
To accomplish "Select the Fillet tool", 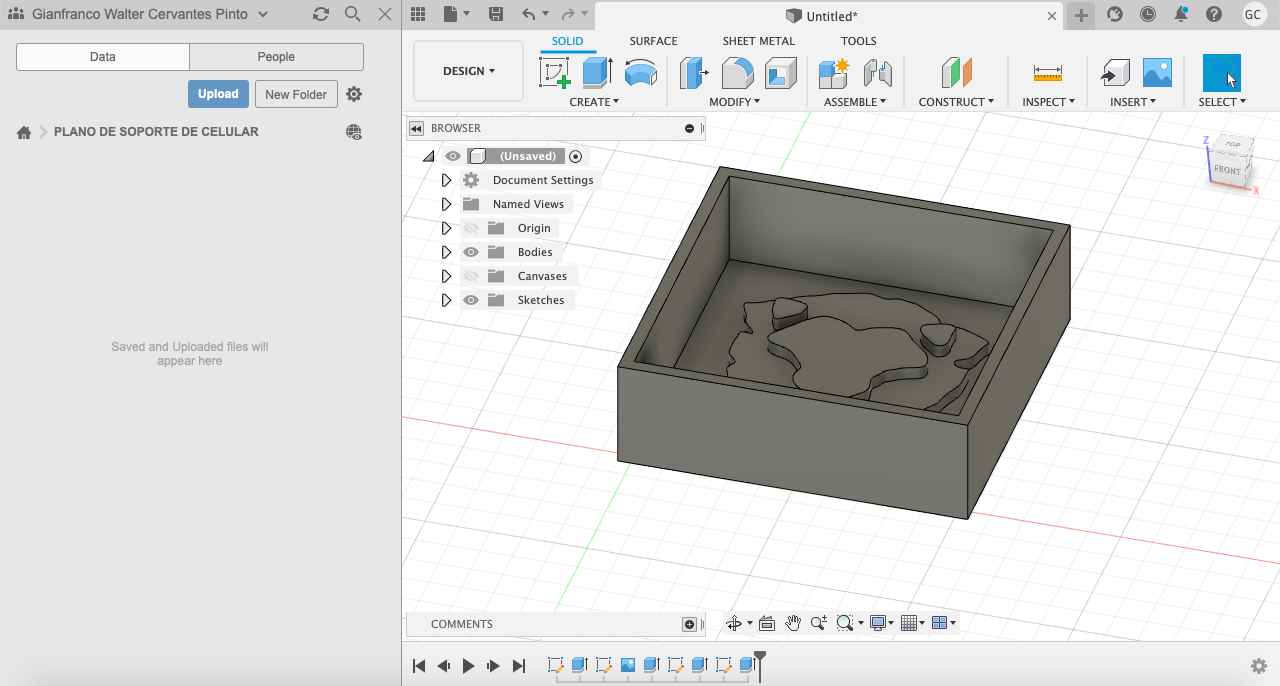I will coord(738,73).
